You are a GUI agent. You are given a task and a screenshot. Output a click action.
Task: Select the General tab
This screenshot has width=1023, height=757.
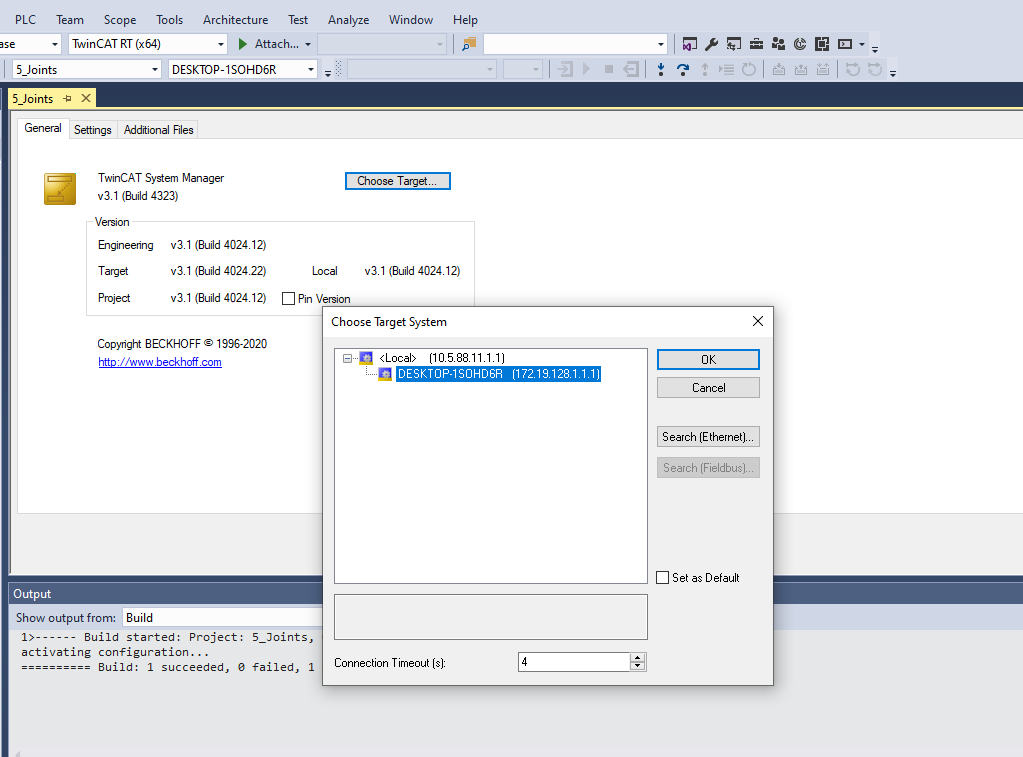[x=43, y=128]
